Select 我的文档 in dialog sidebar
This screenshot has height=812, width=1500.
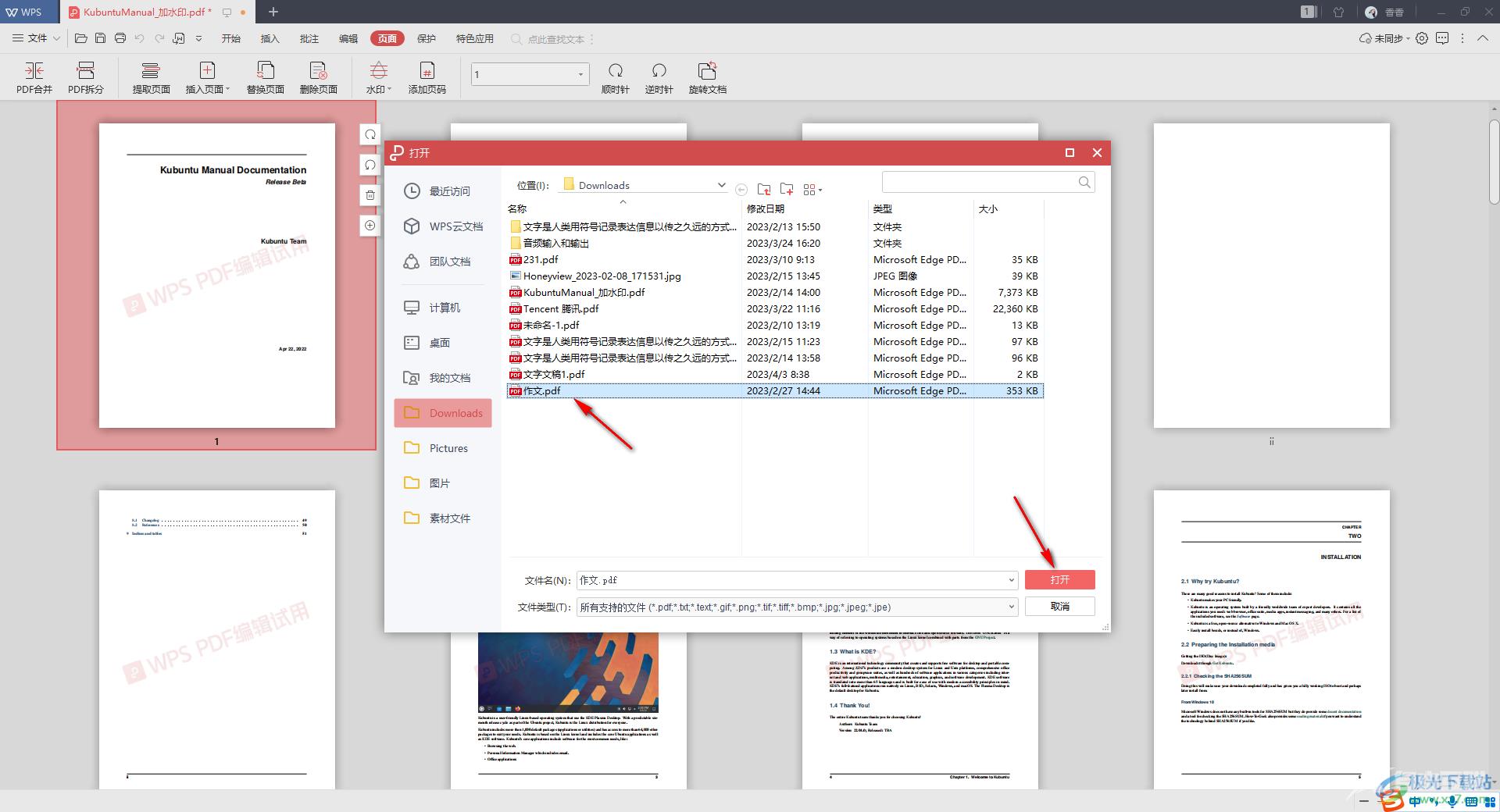pyautogui.click(x=442, y=378)
